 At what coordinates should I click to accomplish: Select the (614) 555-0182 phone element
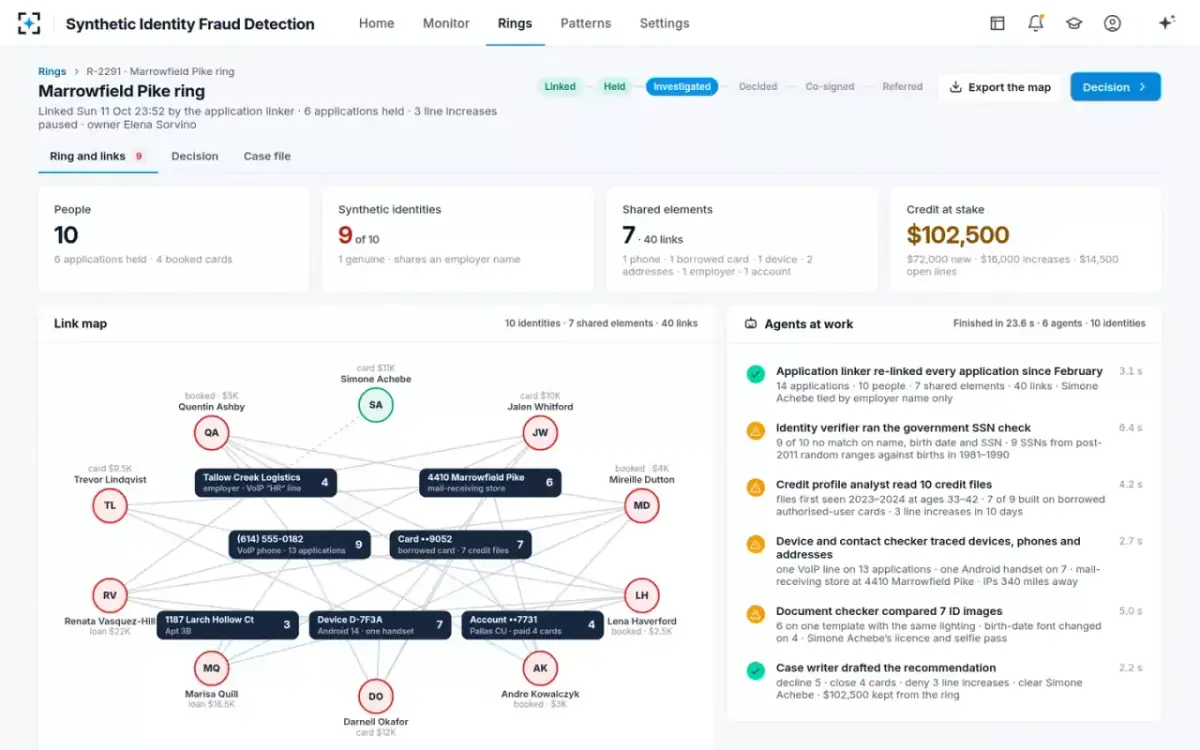coord(299,544)
